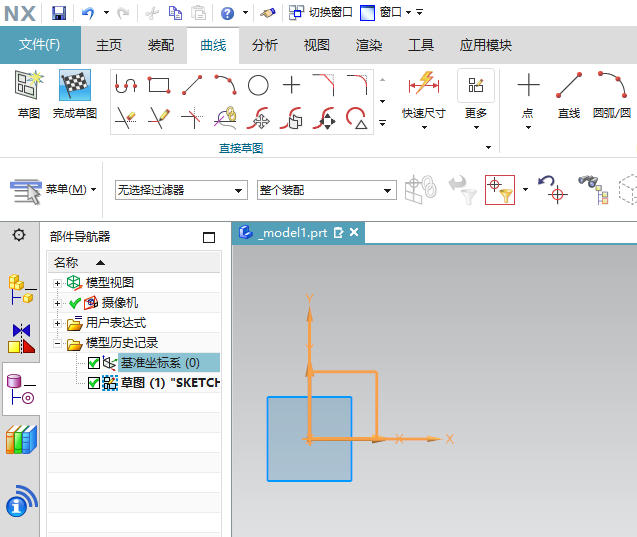Open the undo history dropdown arrow
The image size is (637, 537).
pyautogui.click(x=106, y=13)
